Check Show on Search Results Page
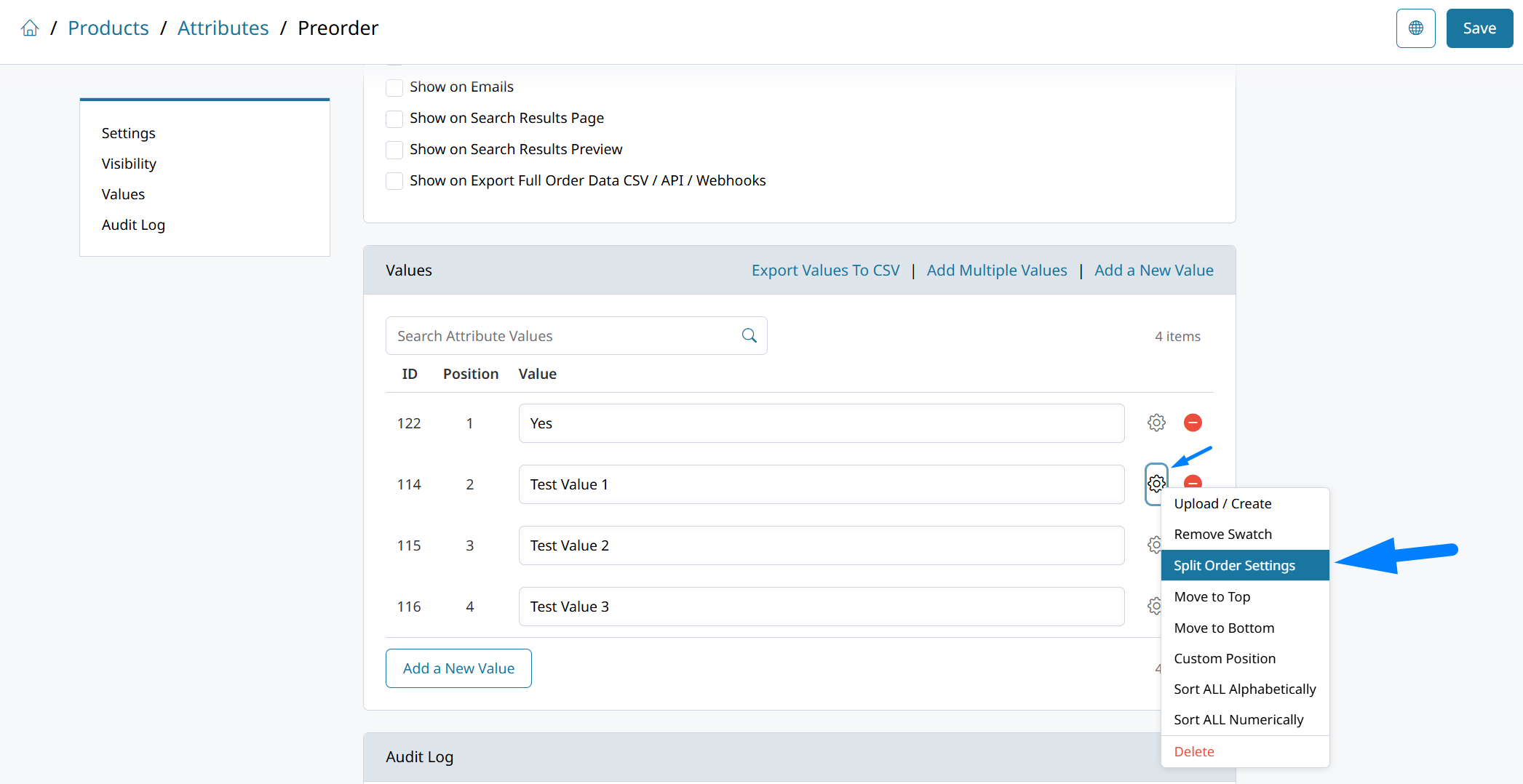This screenshot has height=784, width=1523. 394,119
